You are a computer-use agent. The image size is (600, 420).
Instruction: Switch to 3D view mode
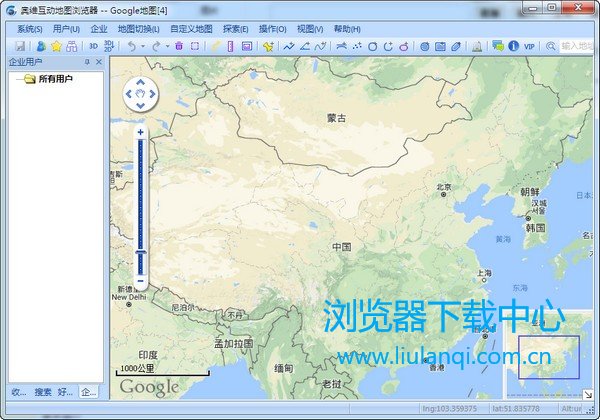coord(93,46)
